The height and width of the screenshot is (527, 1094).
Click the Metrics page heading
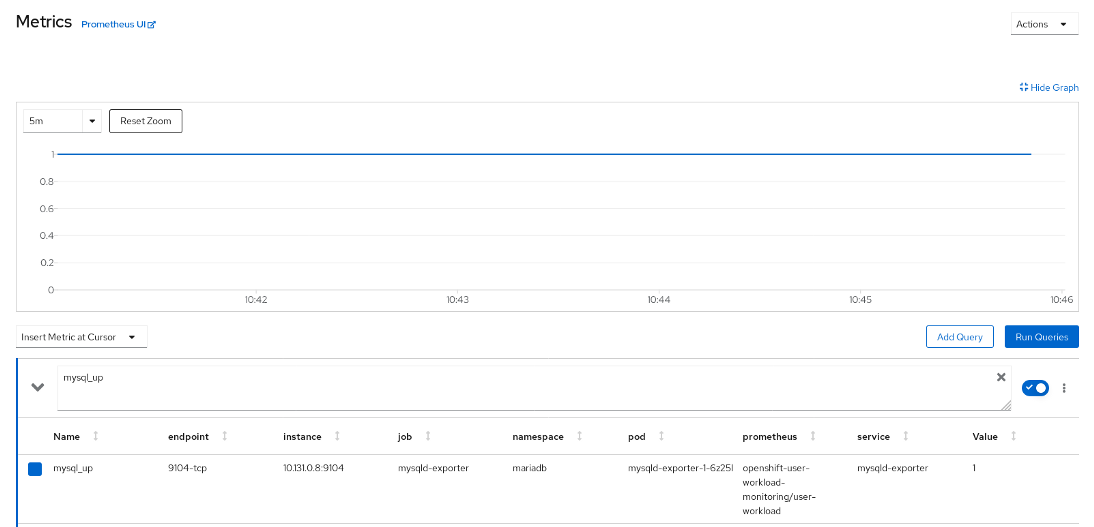44,22
